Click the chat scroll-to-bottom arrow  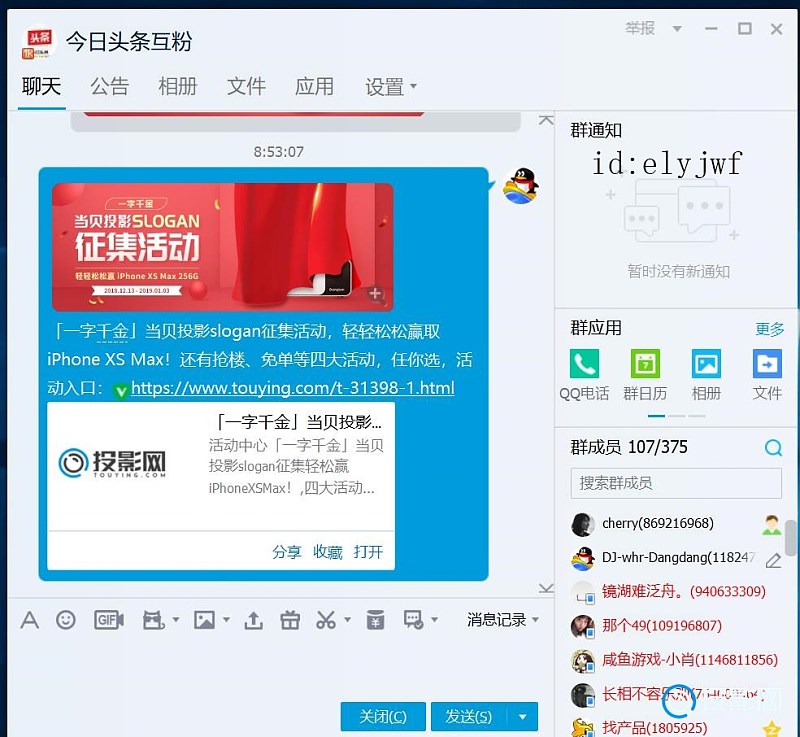(x=546, y=588)
